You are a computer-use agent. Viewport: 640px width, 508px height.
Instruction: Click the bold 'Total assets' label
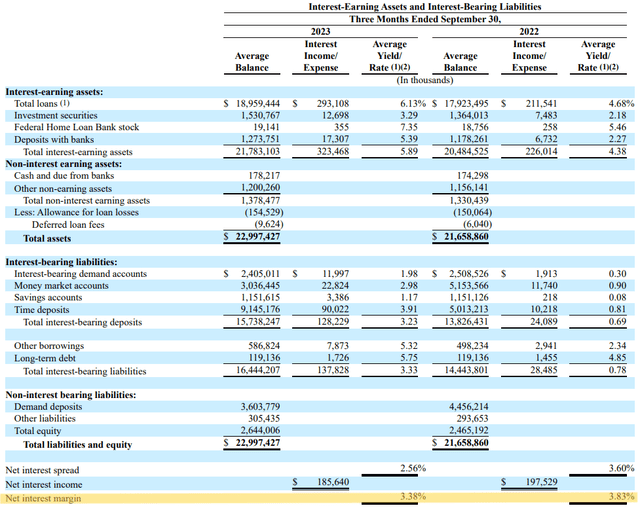(x=47, y=238)
